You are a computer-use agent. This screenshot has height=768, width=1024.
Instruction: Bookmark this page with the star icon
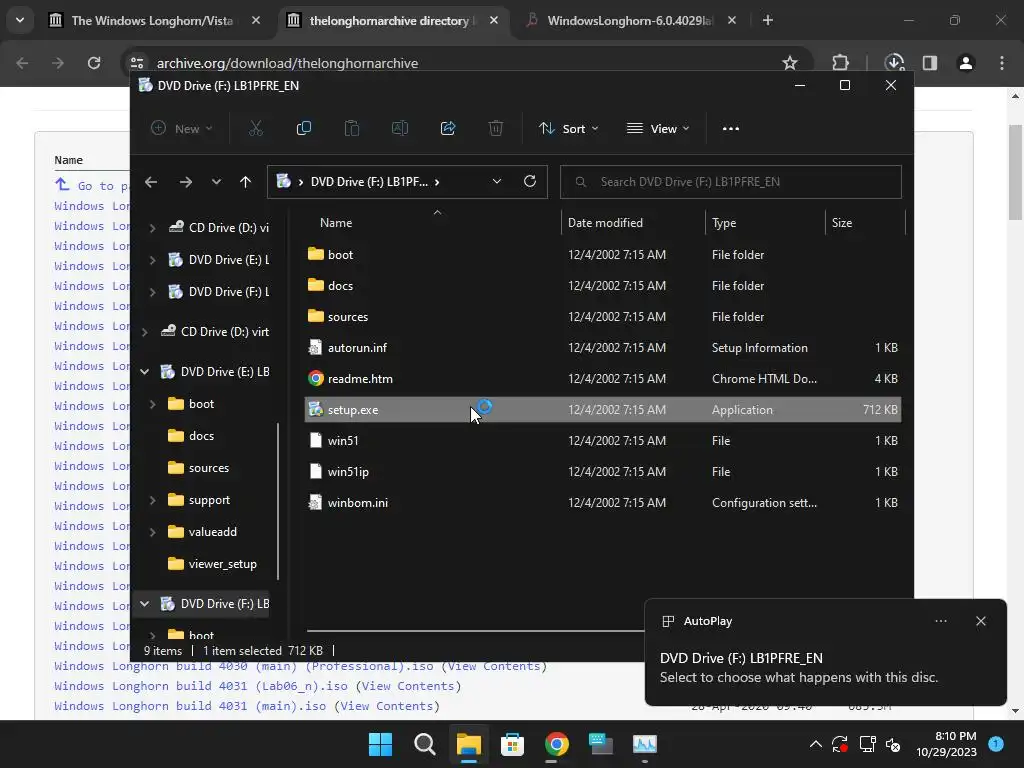click(x=790, y=63)
